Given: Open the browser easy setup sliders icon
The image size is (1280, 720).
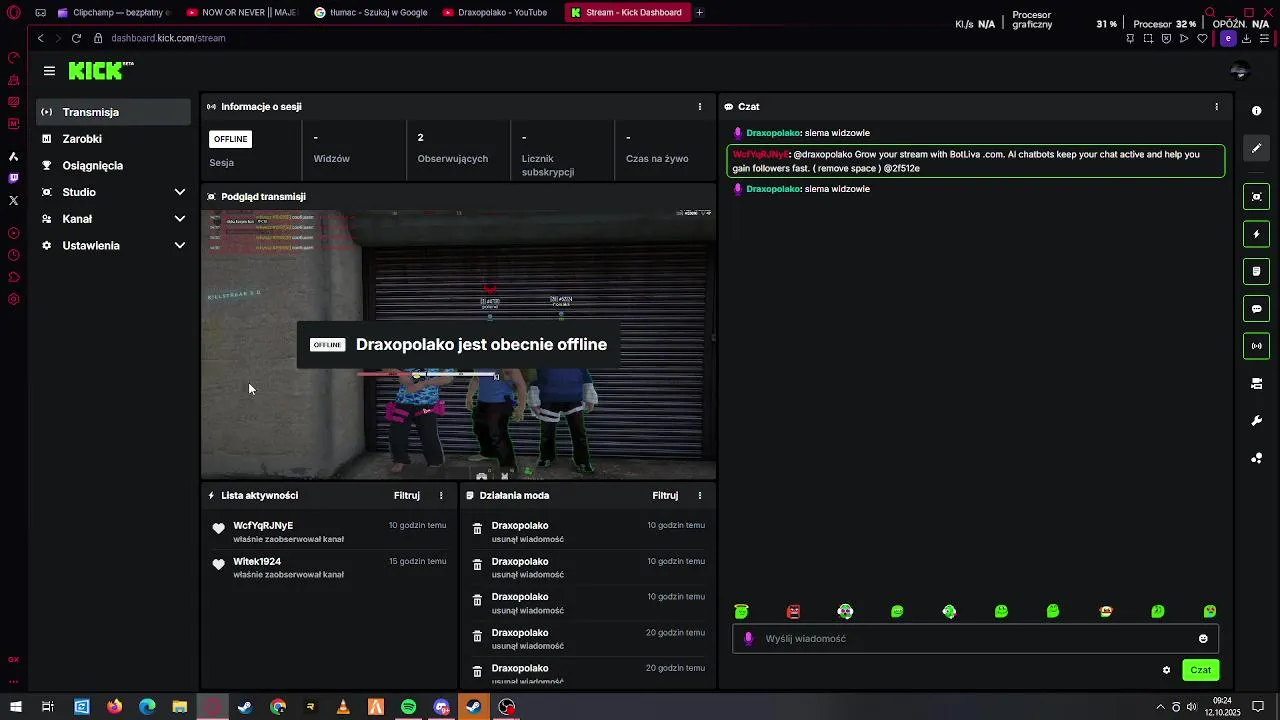Looking at the screenshot, I should pos(1264,39).
